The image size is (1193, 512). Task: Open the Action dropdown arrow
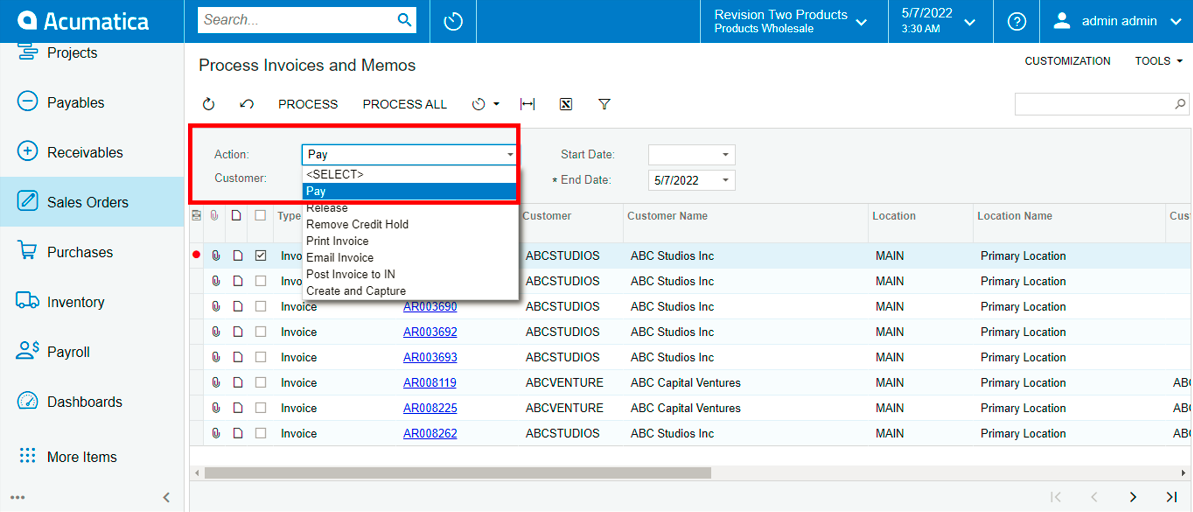[511, 154]
